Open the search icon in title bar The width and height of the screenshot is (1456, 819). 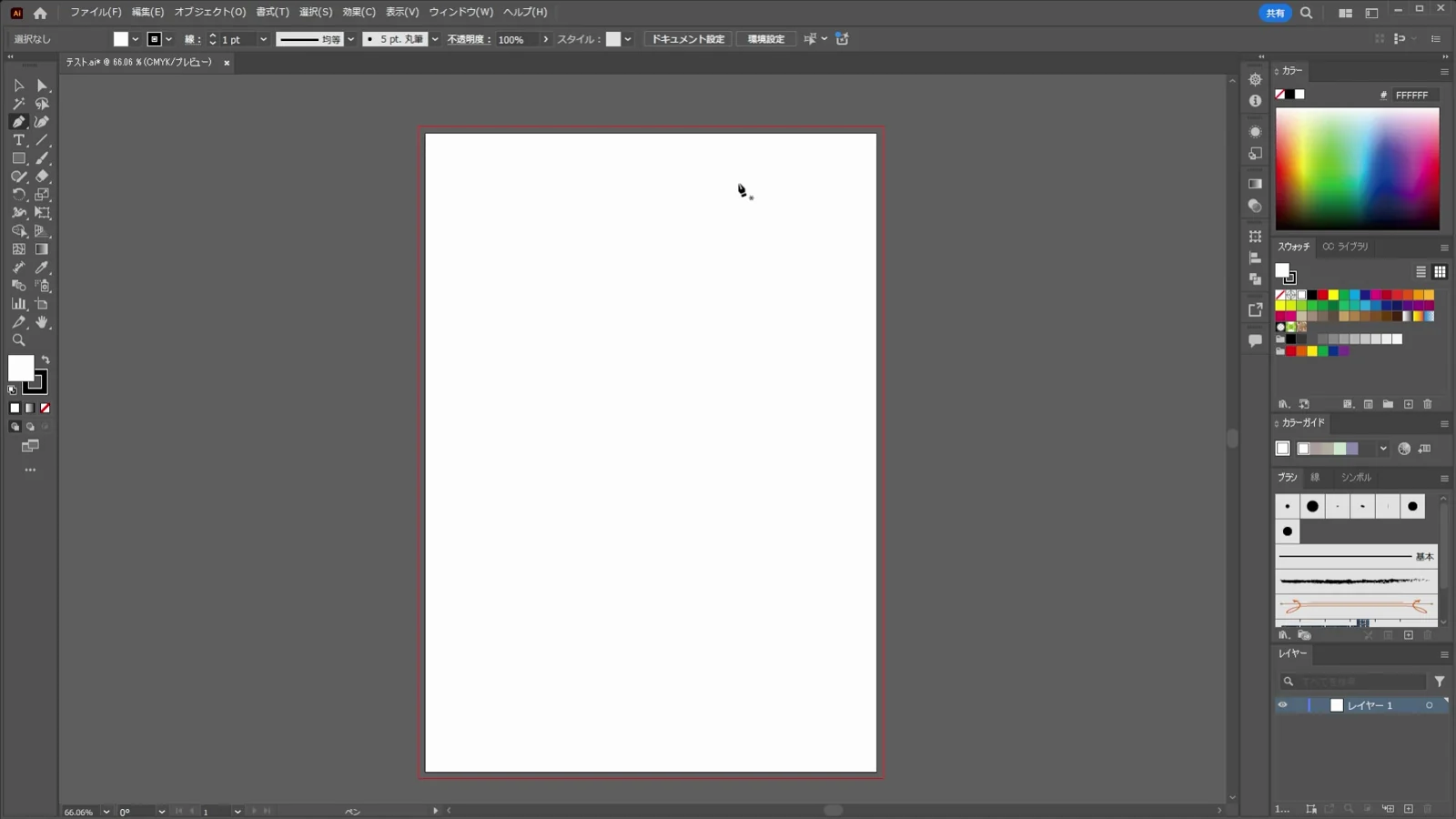coord(1306,13)
